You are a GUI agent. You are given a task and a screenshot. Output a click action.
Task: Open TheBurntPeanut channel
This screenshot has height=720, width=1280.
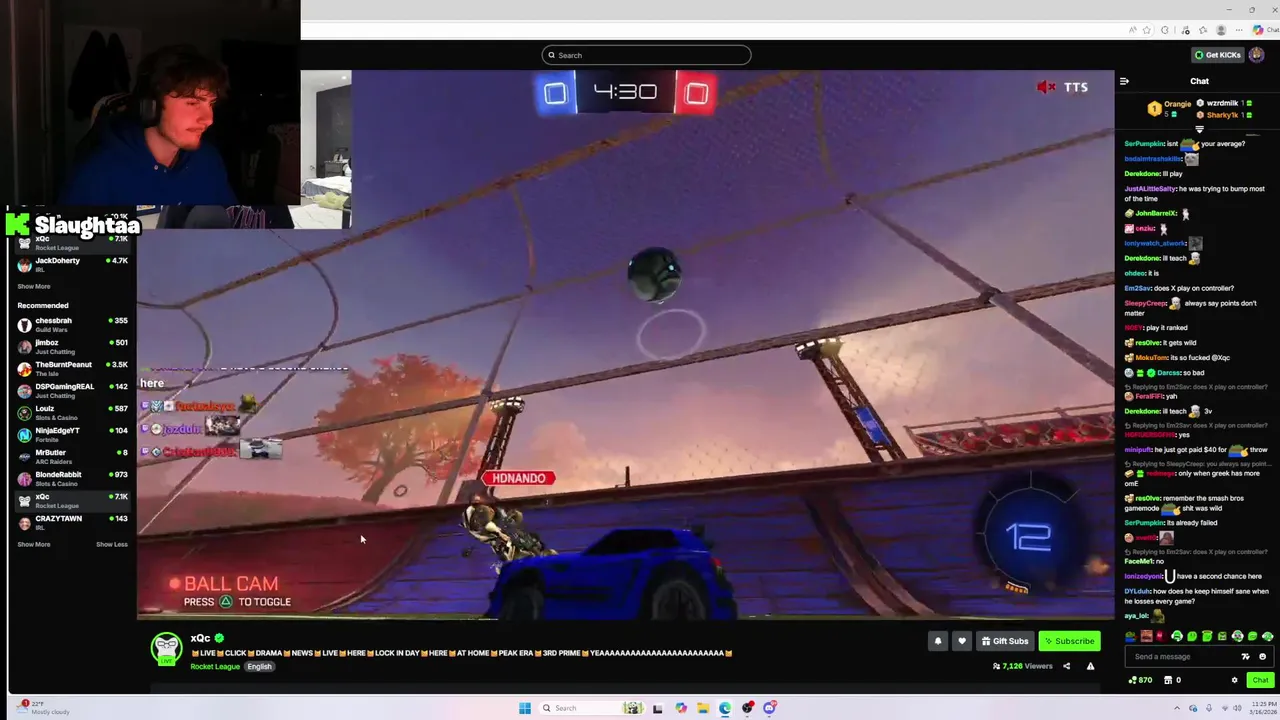tap(72, 368)
